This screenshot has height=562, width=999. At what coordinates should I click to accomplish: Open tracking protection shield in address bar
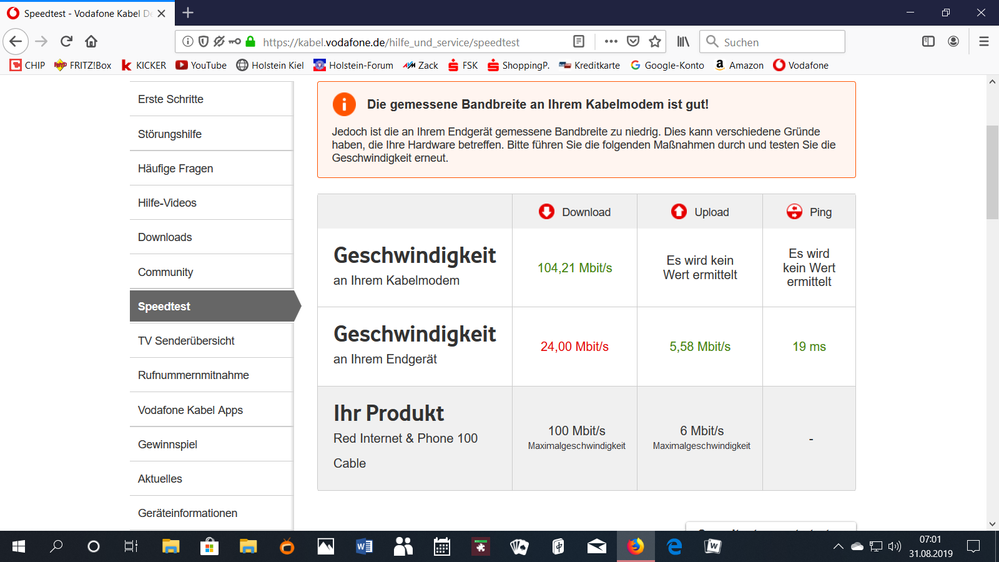pyautogui.click(x=203, y=42)
